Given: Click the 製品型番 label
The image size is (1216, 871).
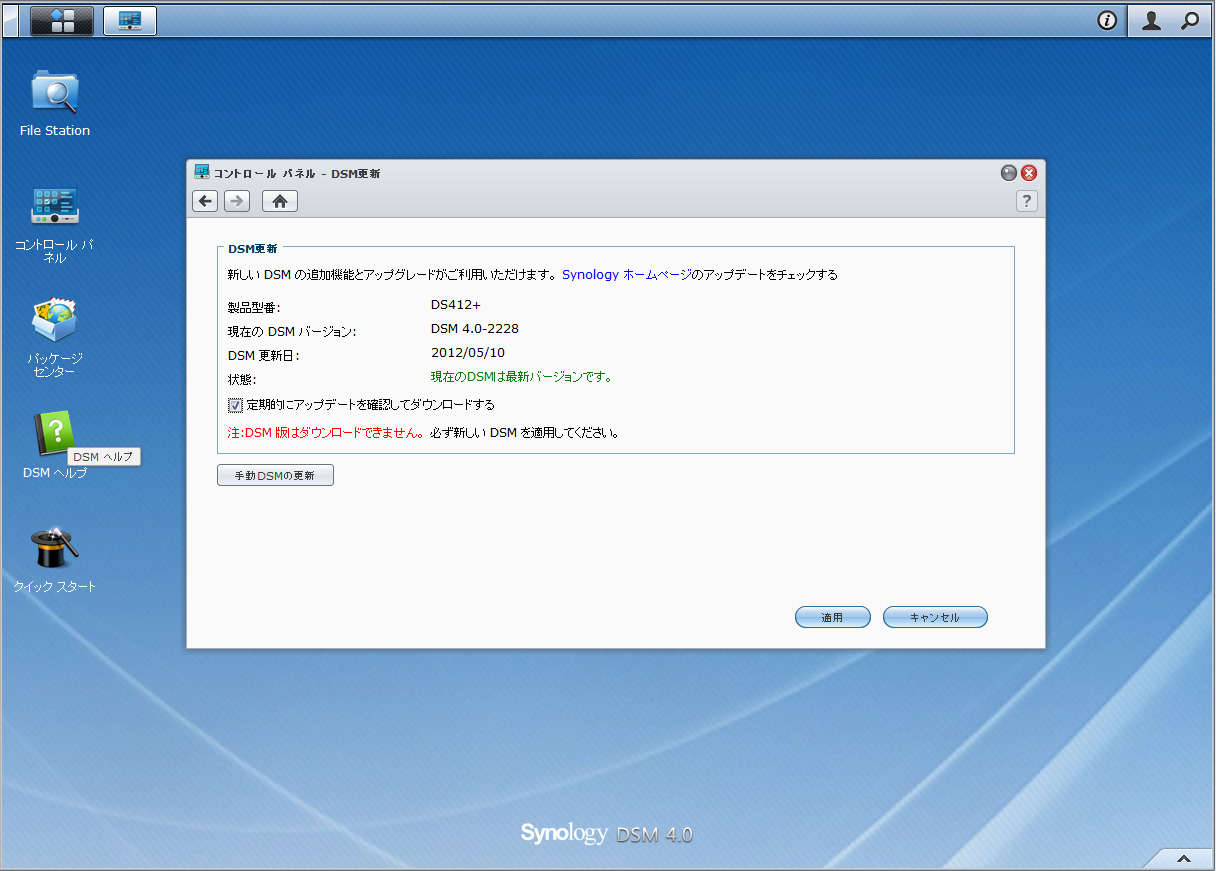Looking at the screenshot, I should pyautogui.click(x=254, y=307).
